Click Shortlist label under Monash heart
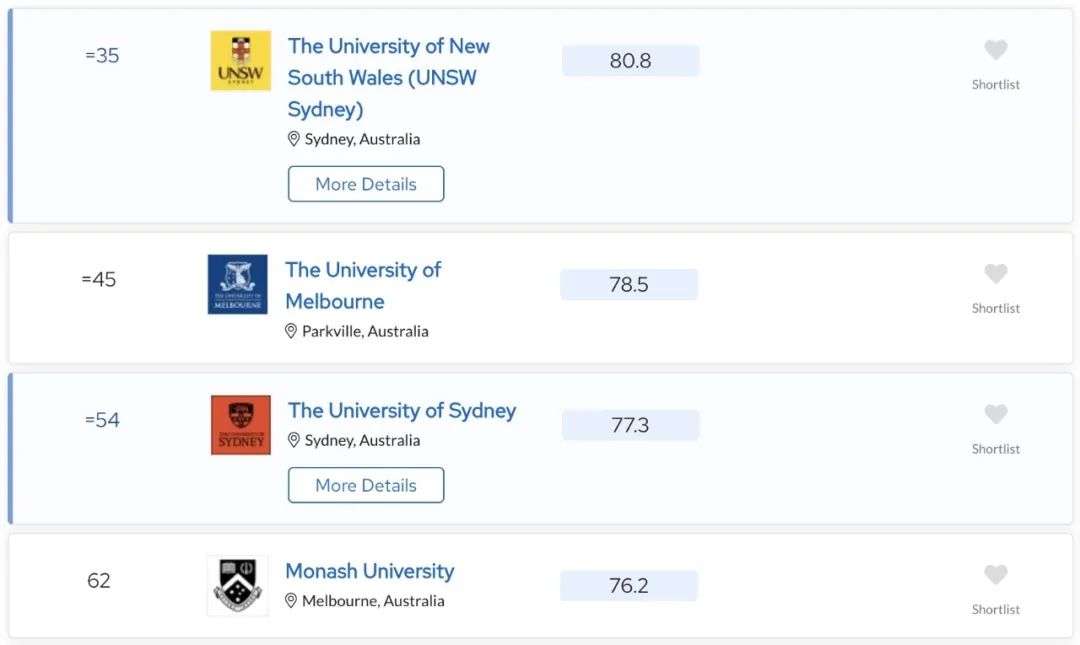 995,609
